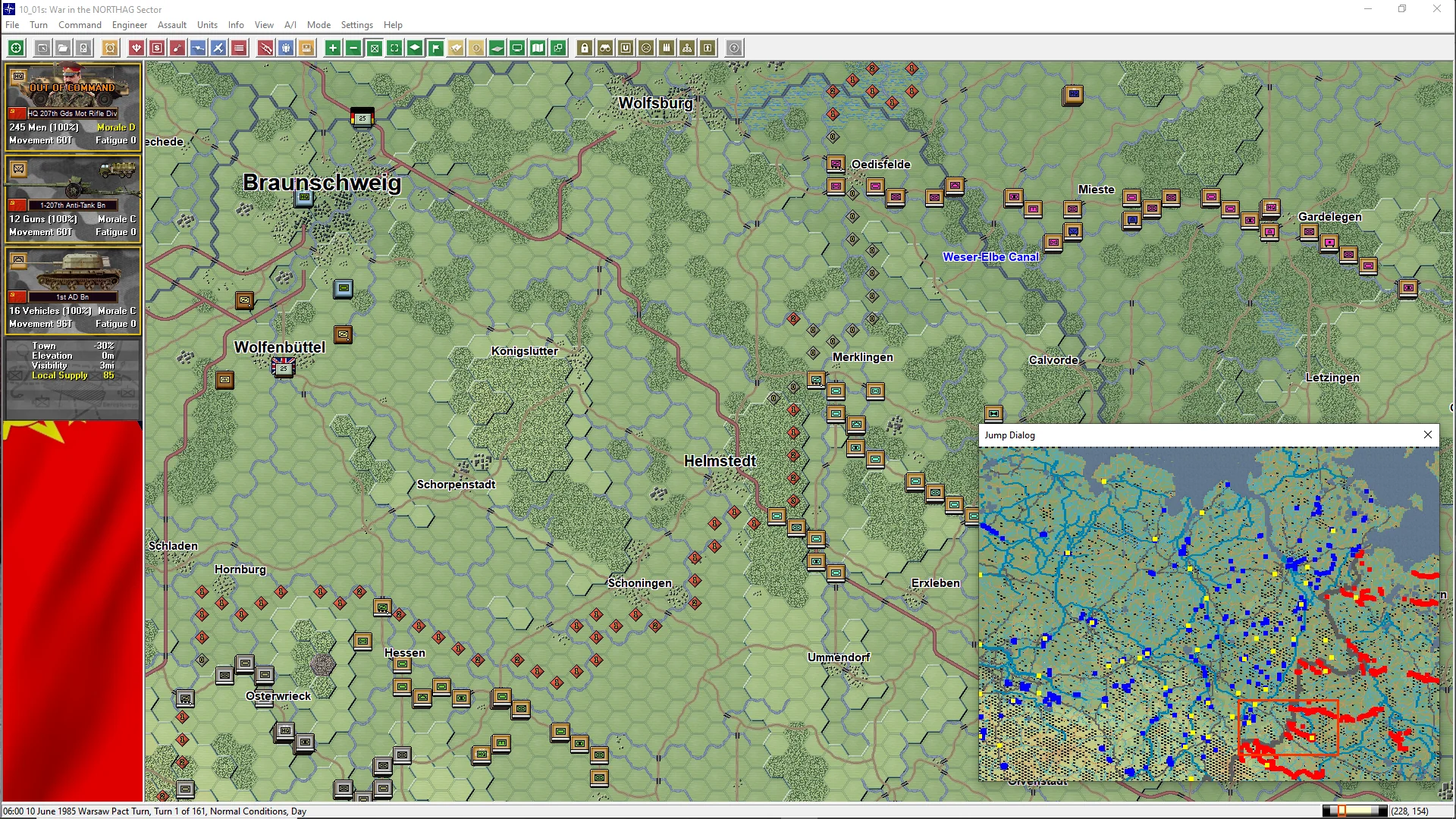Open the folded map icon in toolbar

pos(538,49)
